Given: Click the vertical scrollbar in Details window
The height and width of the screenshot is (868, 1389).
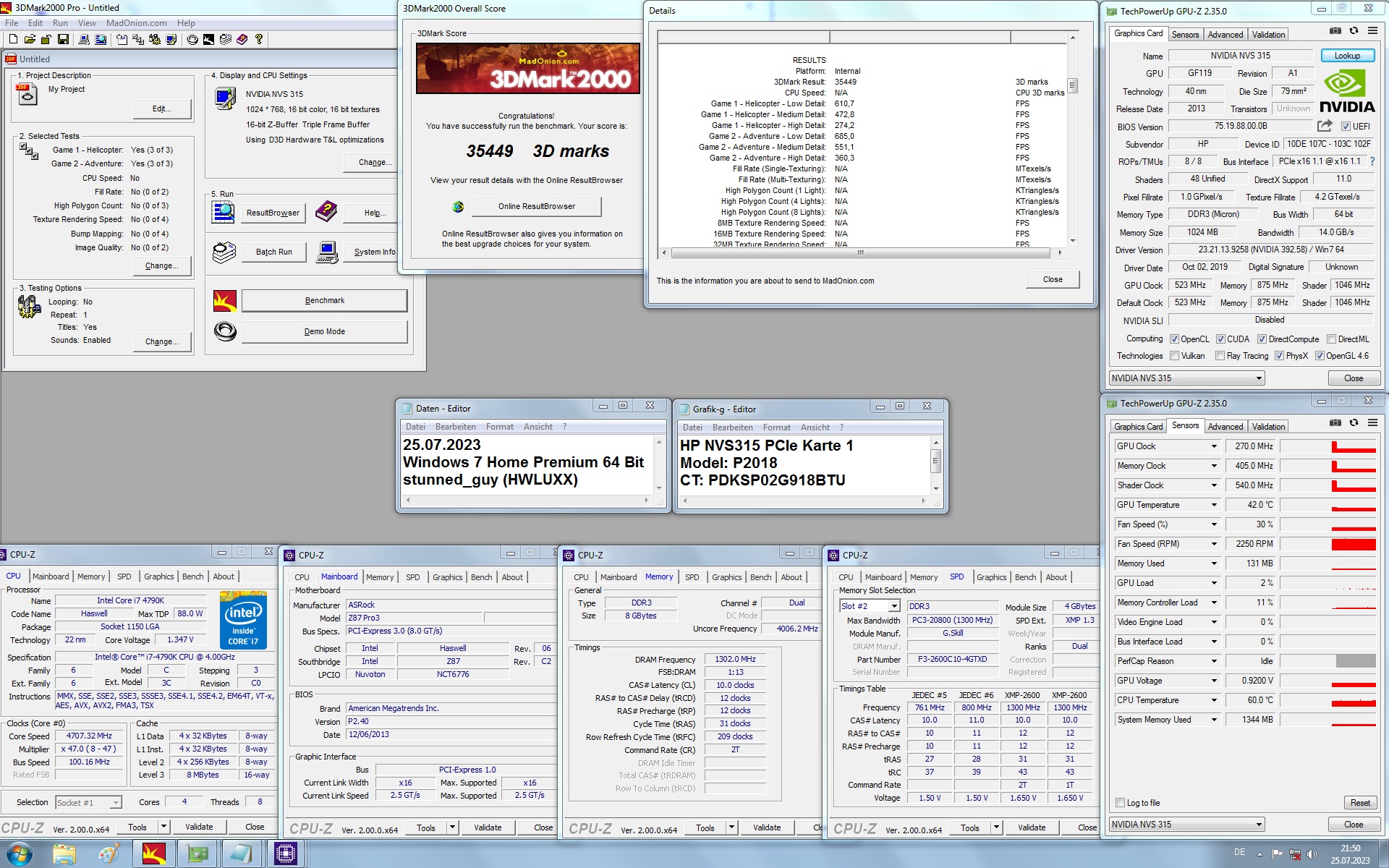Looking at the screenshot, I should click(1072, 137).
